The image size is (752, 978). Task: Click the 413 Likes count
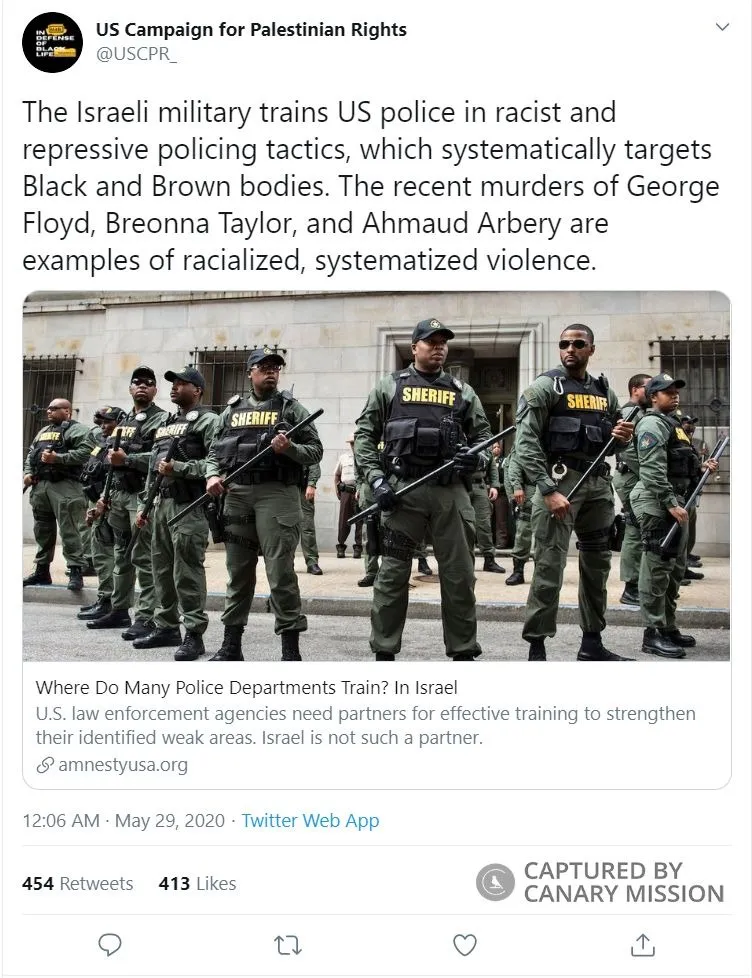click(197, 883)
